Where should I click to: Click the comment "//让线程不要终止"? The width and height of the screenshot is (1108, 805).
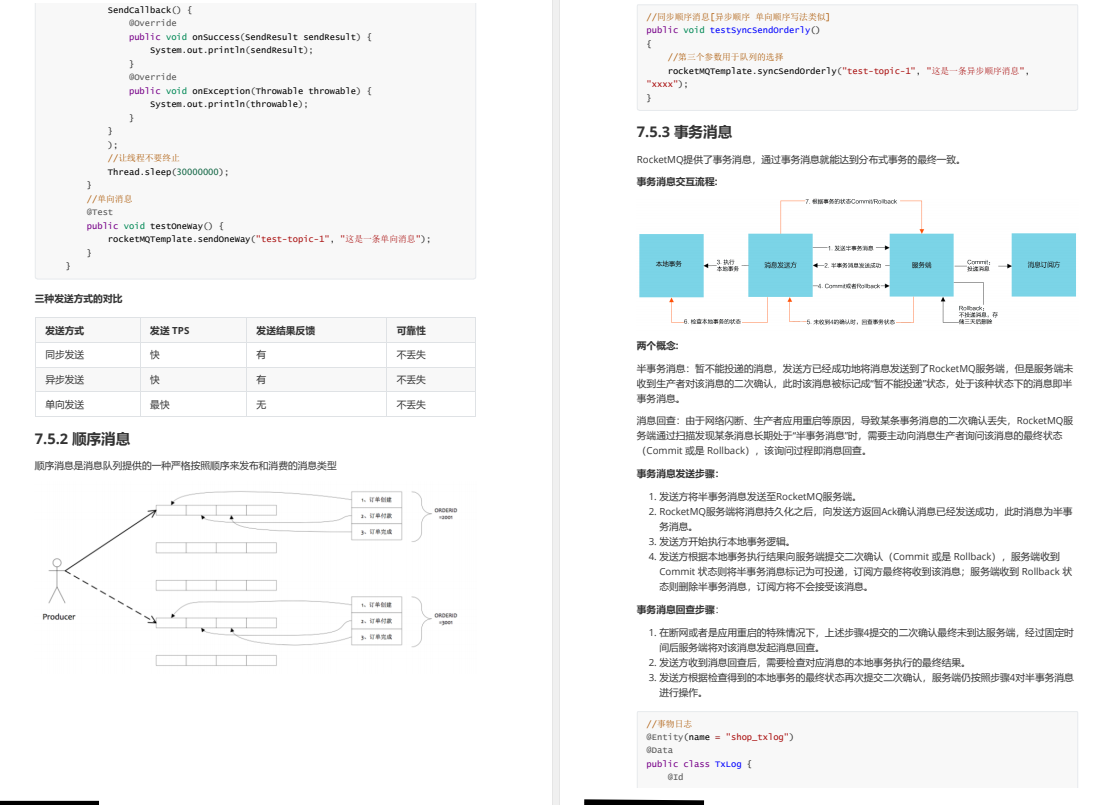[x=143, y=158]
